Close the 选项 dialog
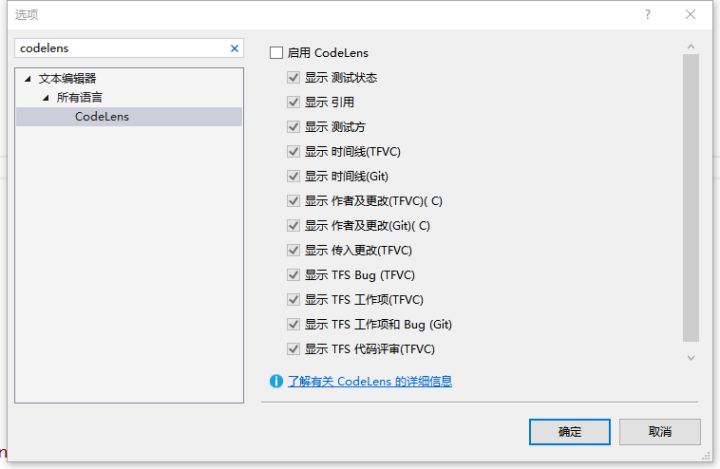Screen dimensions: 720x469 pos(691,15)
